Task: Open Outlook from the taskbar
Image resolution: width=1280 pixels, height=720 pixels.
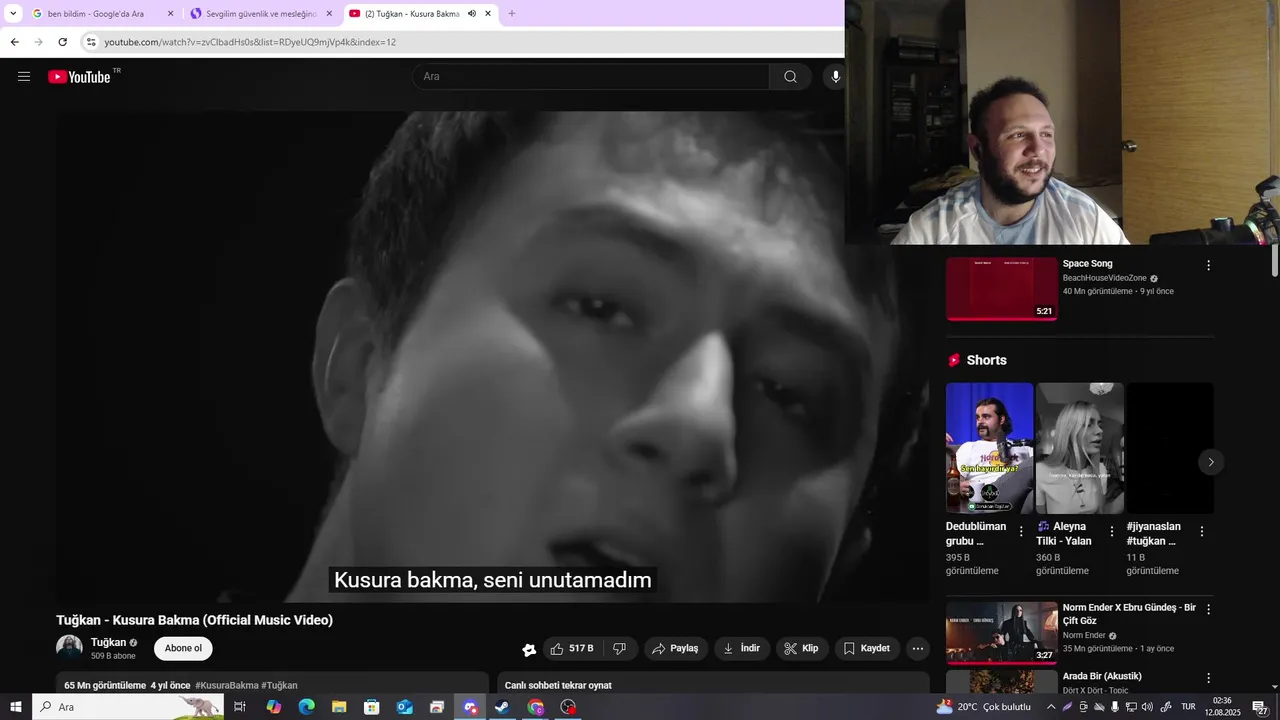Action: (404, 707)
